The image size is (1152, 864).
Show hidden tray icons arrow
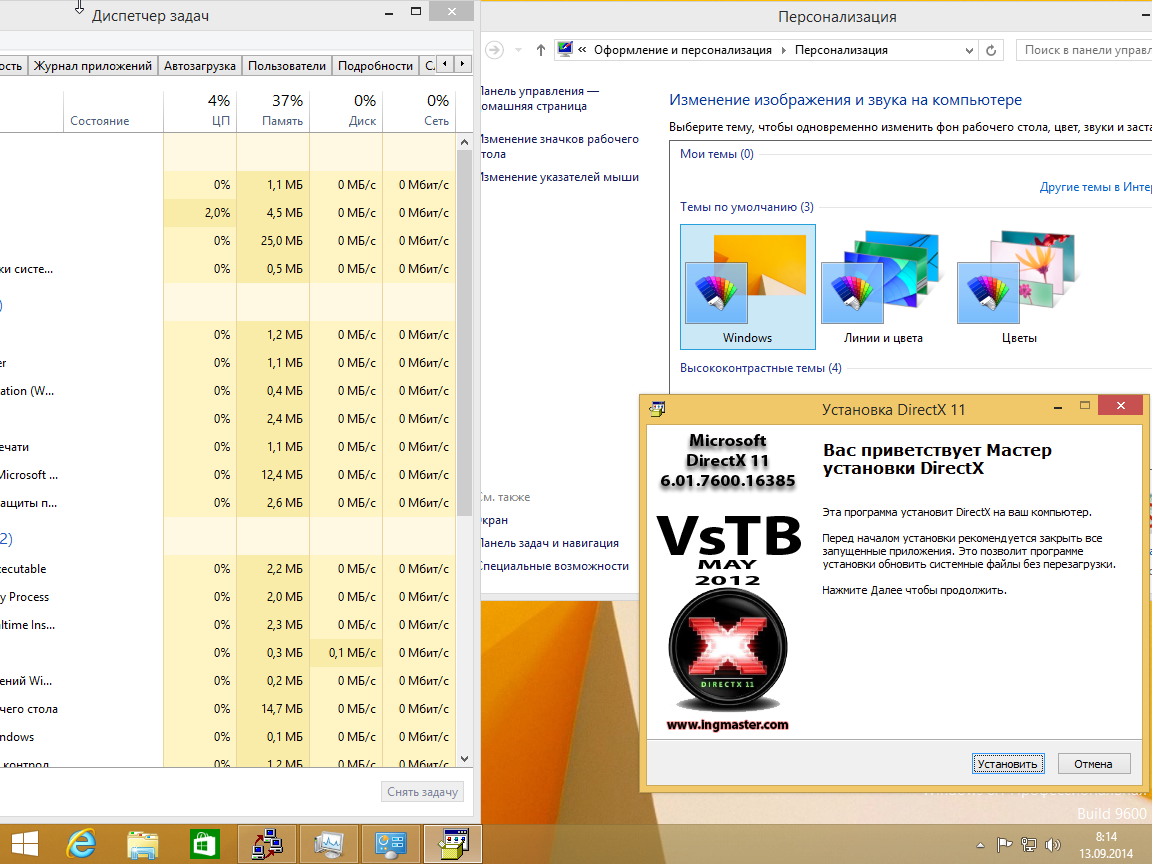(x=980, y=846)
